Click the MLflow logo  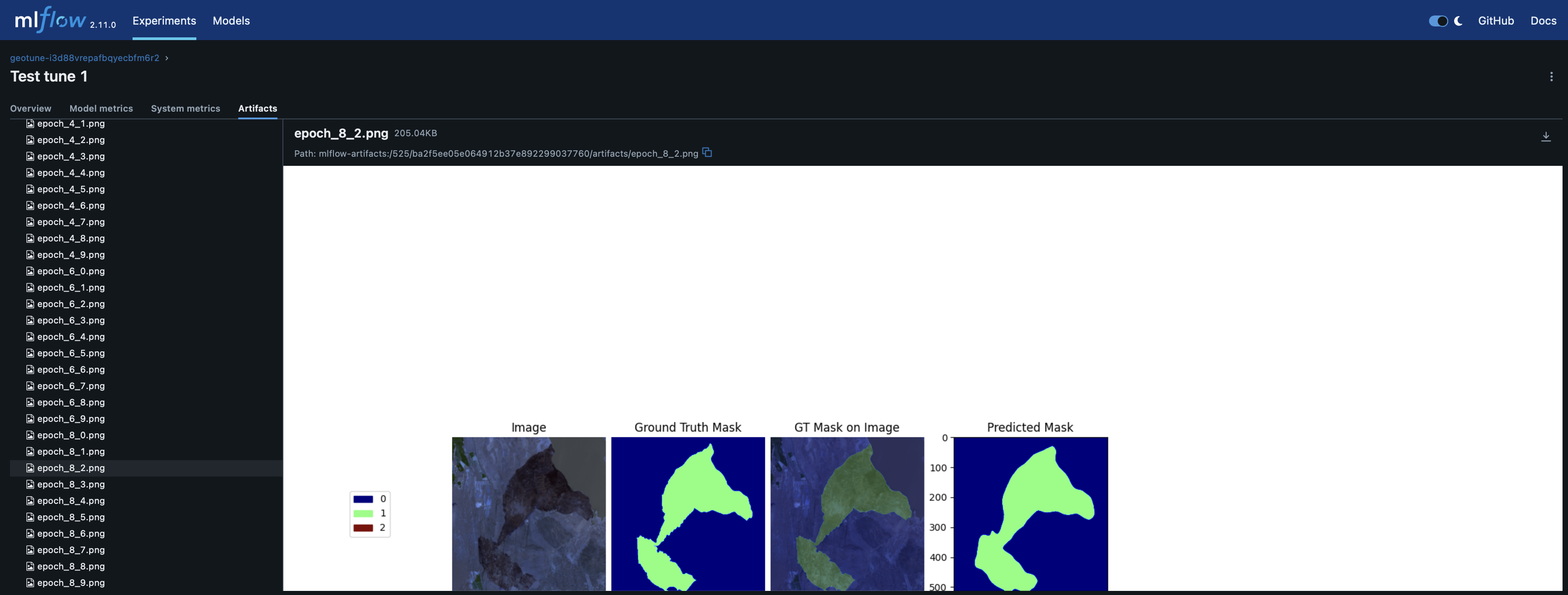(51, 20)
